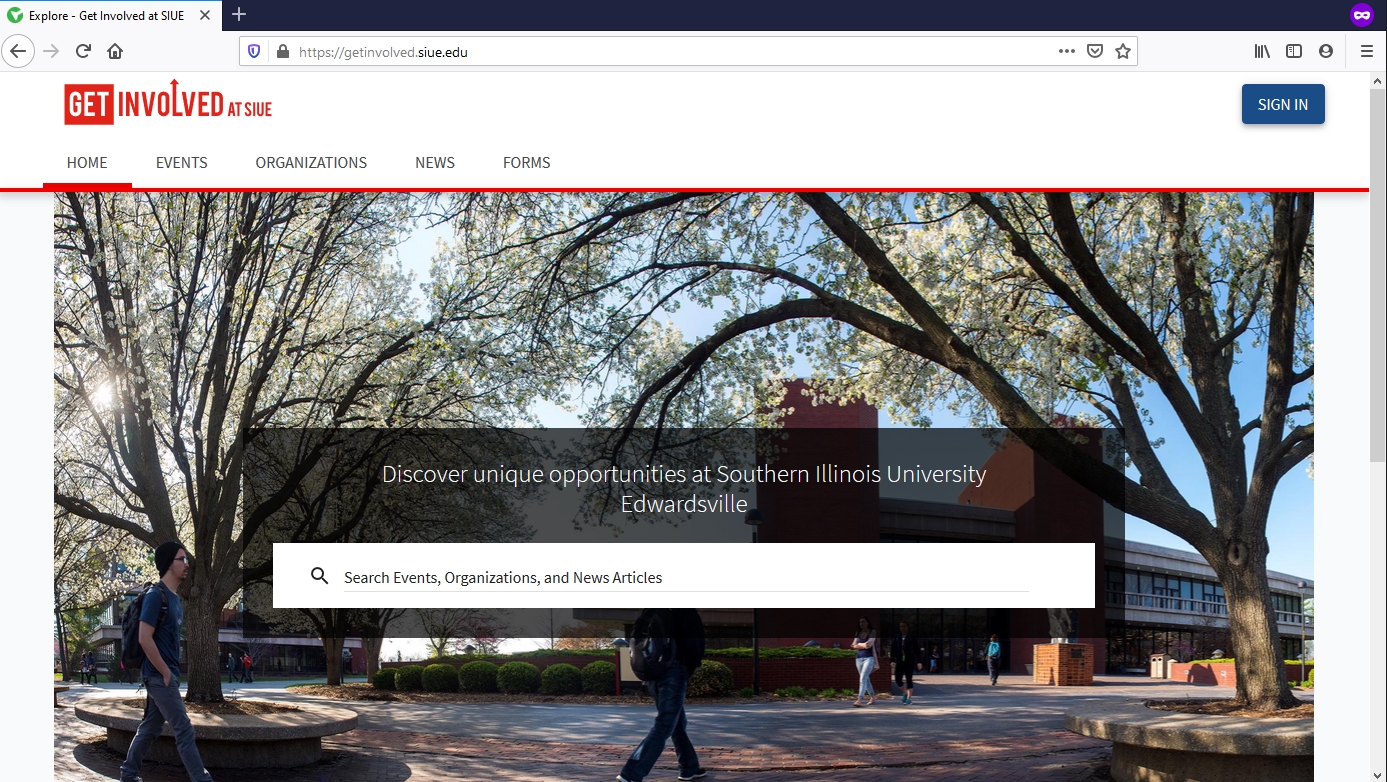Click the Get Involved at SIUE logo
The height and width of the screenshot is (782, 1387).
(x=168, y=103)
